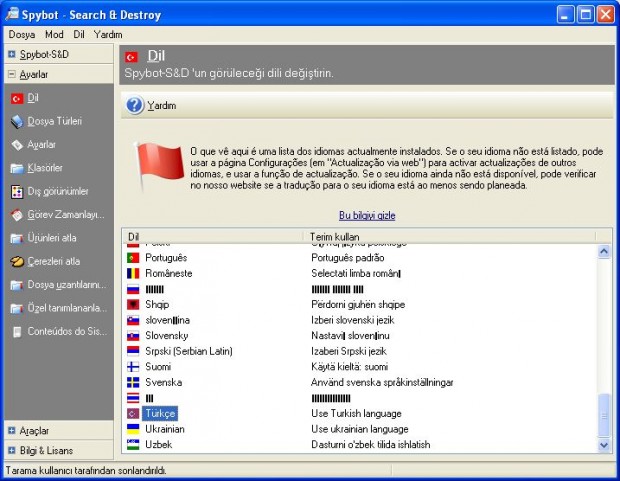The height and width of the screenshot is (481, 620).
Task: Click the Ayarlar settings icon in sidebar list
Action: pos(17,145)
